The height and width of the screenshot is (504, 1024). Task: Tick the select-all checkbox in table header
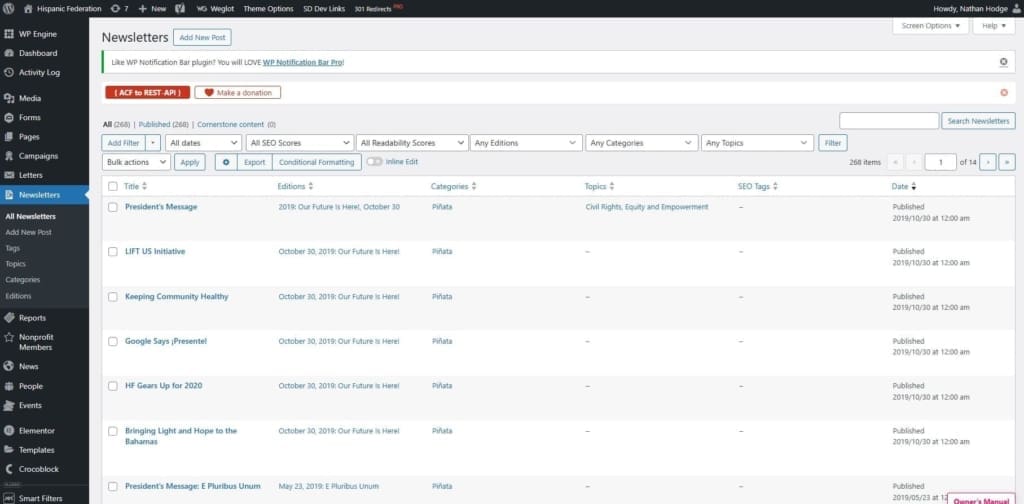coord(113,186)
